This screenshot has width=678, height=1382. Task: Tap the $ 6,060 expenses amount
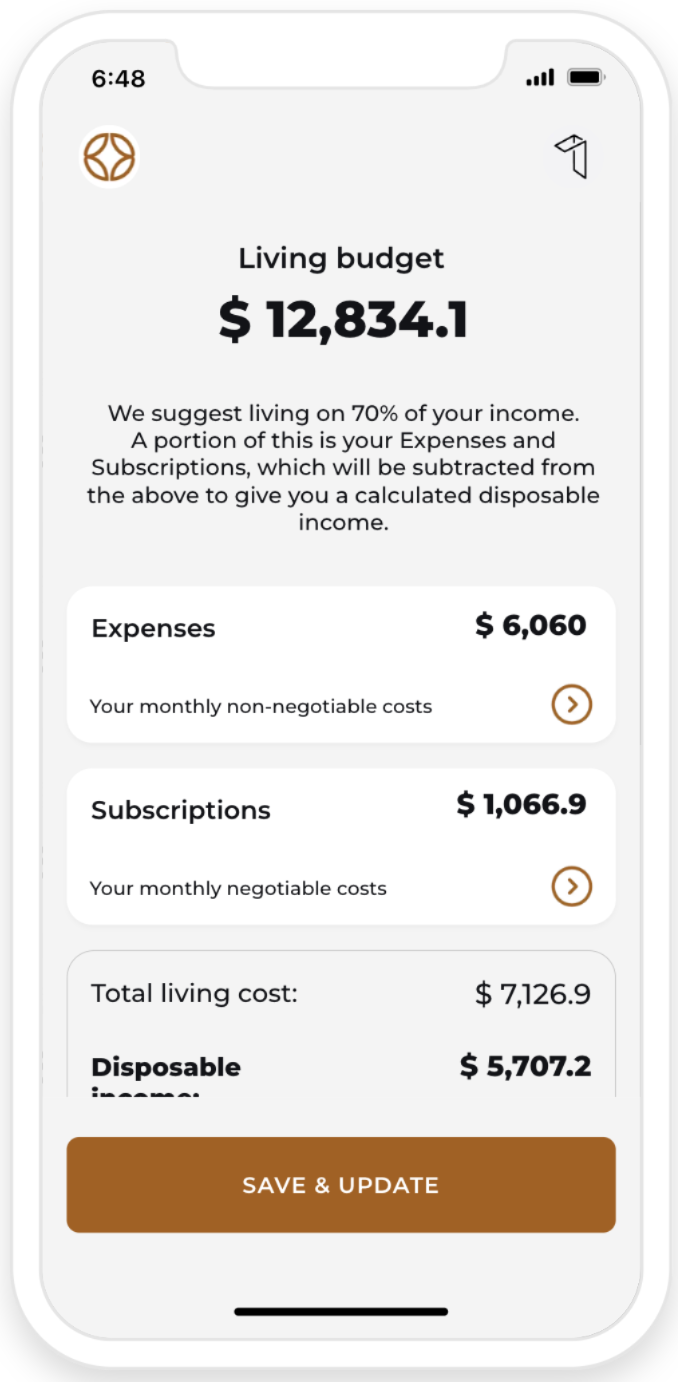[531, 626]
